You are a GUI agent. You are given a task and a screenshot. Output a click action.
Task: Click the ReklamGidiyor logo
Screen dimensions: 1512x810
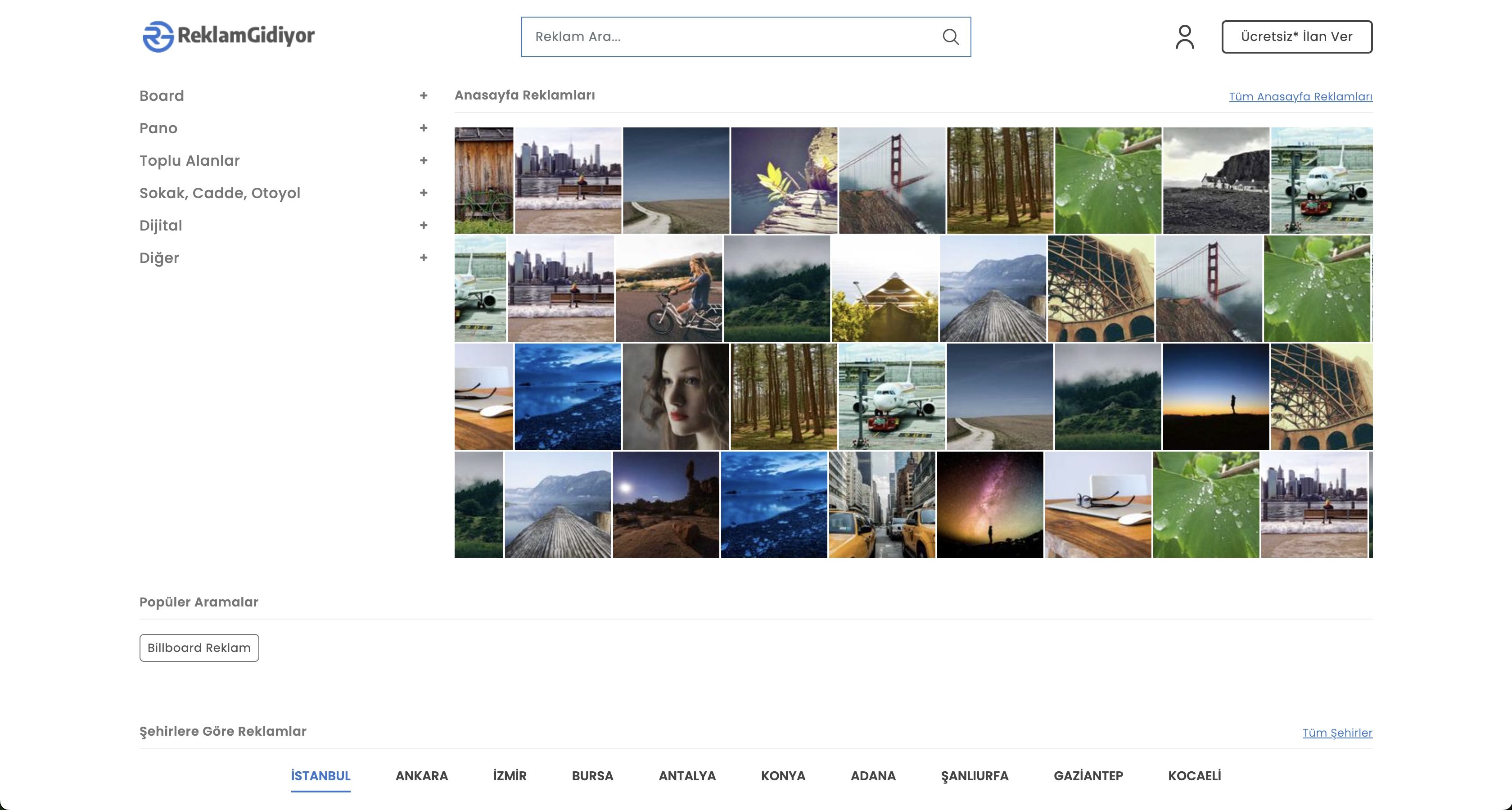pos(228,36)
